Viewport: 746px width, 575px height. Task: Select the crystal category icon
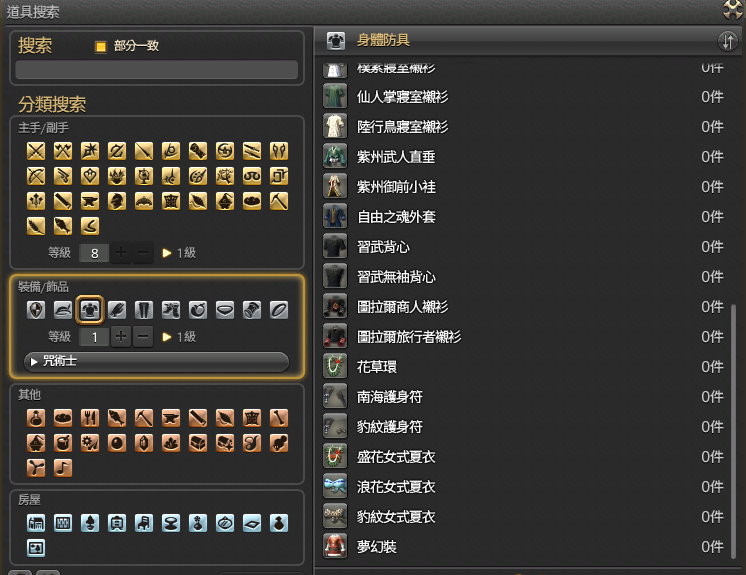pyautogui.click(x=144, y=443)
